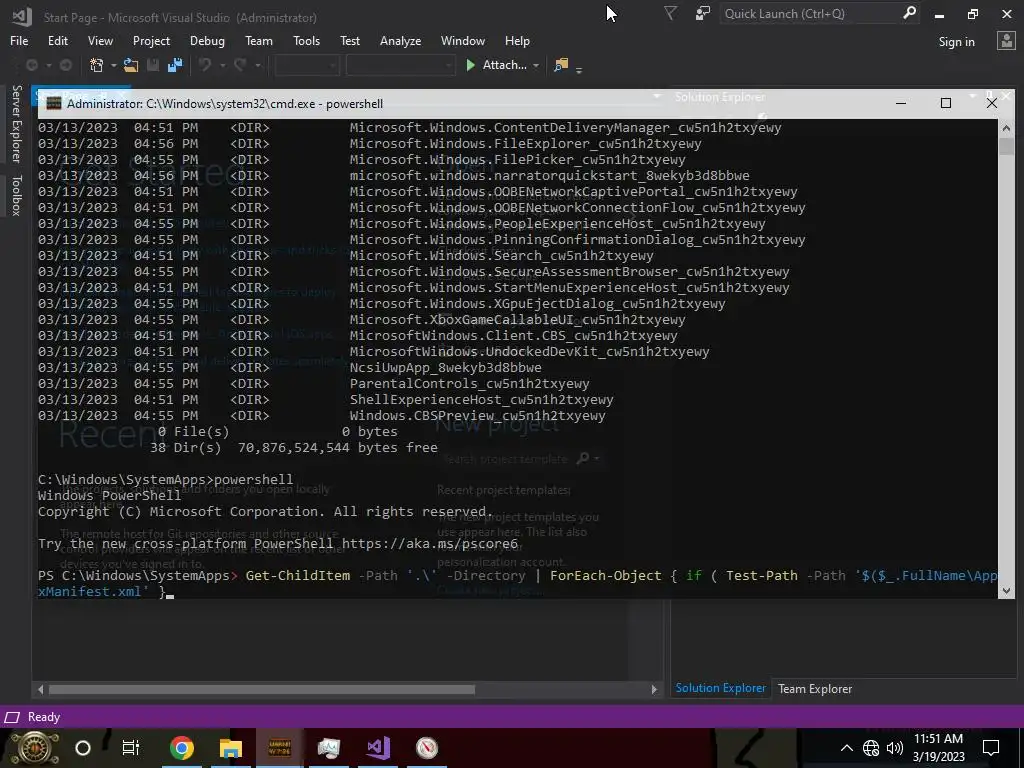Click the console scrollbar up arrow
This screenshot has width=1024, height=768.
pos(1006,128)
